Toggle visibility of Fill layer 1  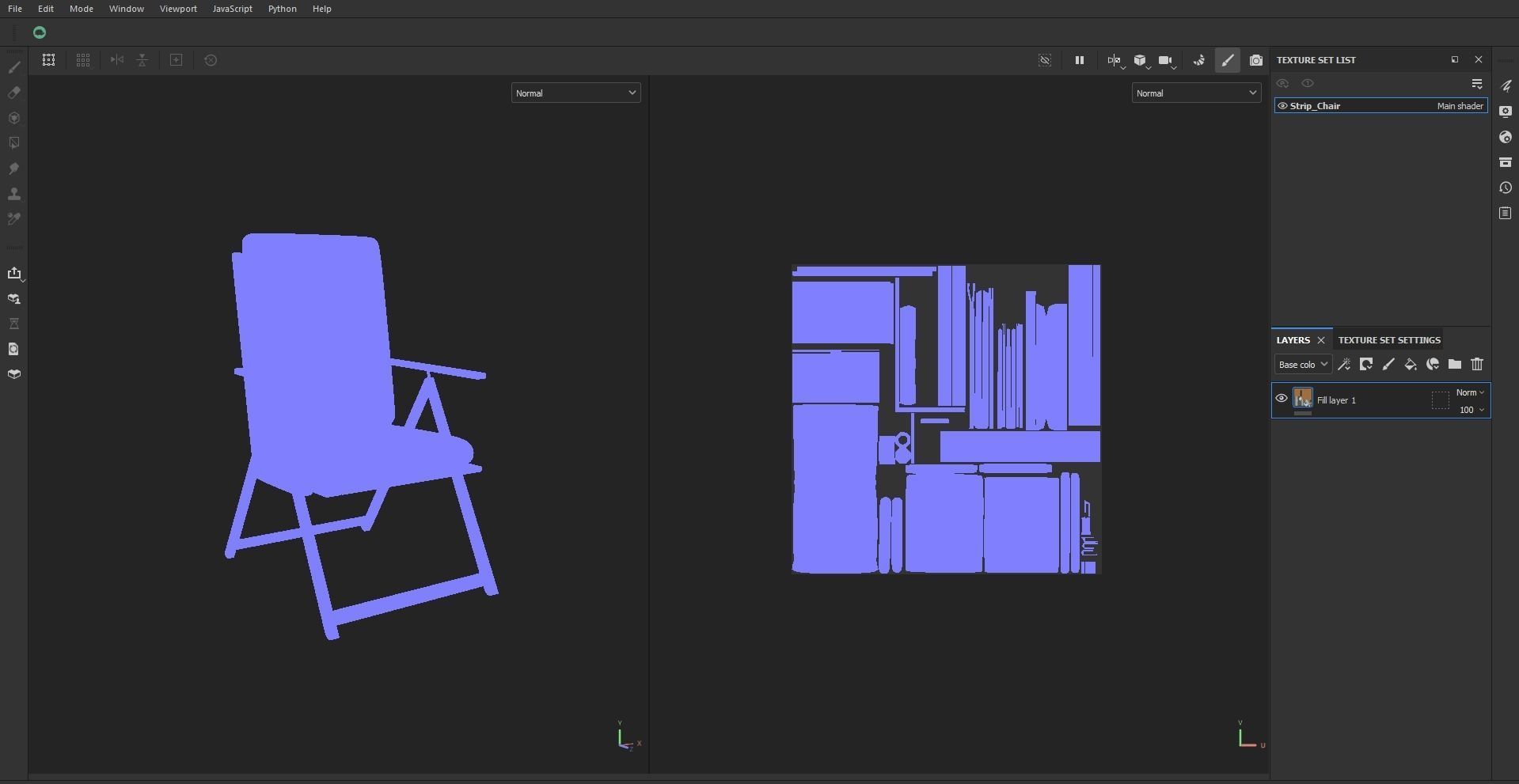[x=1282, y=399]
